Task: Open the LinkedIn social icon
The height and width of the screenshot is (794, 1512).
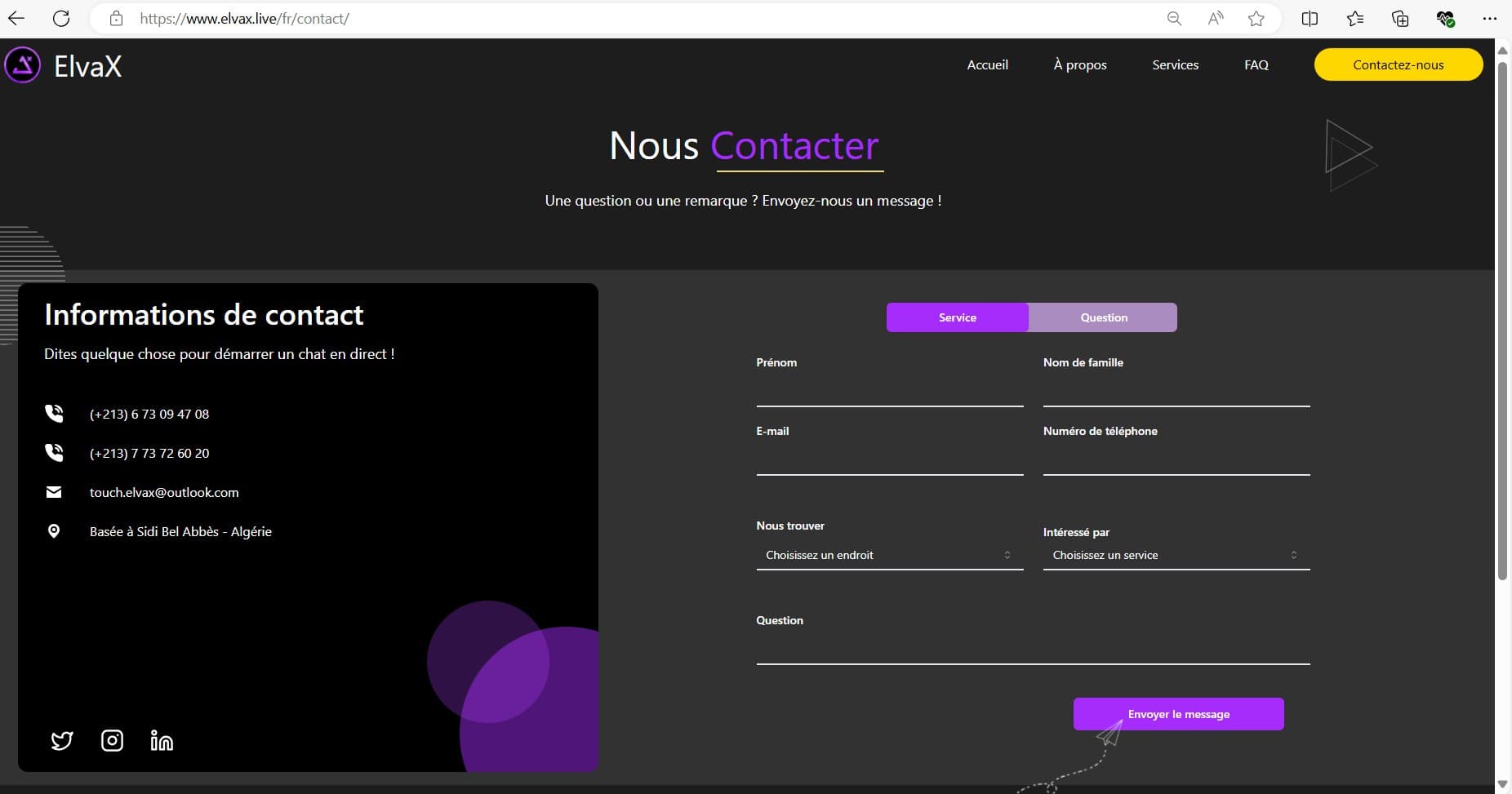Action: pyautogui.click(x=162, y=740)
